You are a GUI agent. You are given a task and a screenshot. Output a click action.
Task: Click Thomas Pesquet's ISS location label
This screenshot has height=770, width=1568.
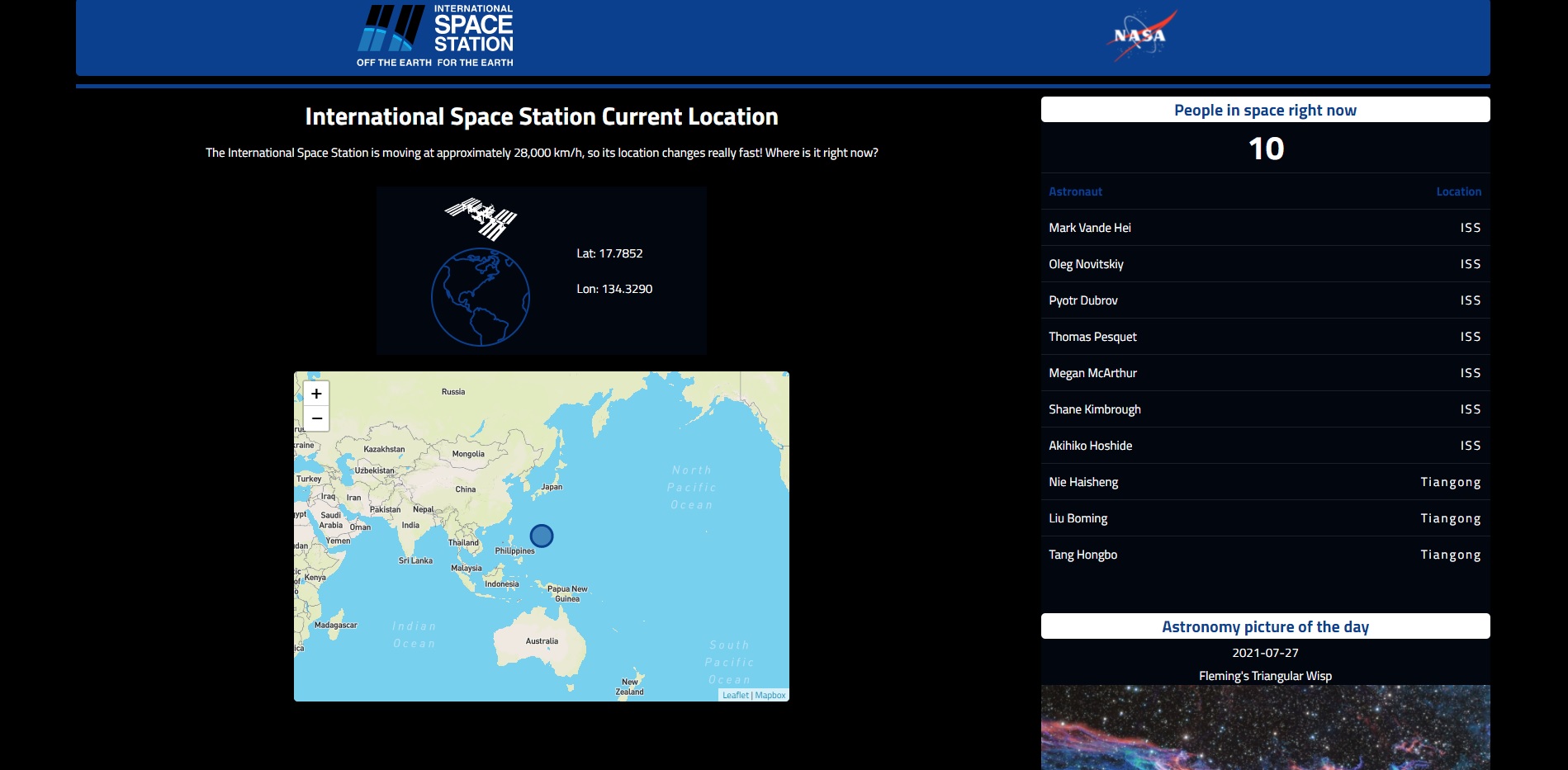pyautogui.click(x=1471, y=336)
